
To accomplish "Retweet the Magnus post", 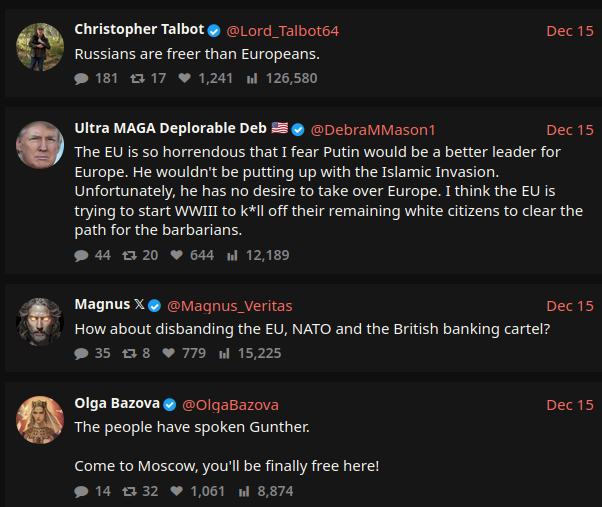I will [128, 353].
